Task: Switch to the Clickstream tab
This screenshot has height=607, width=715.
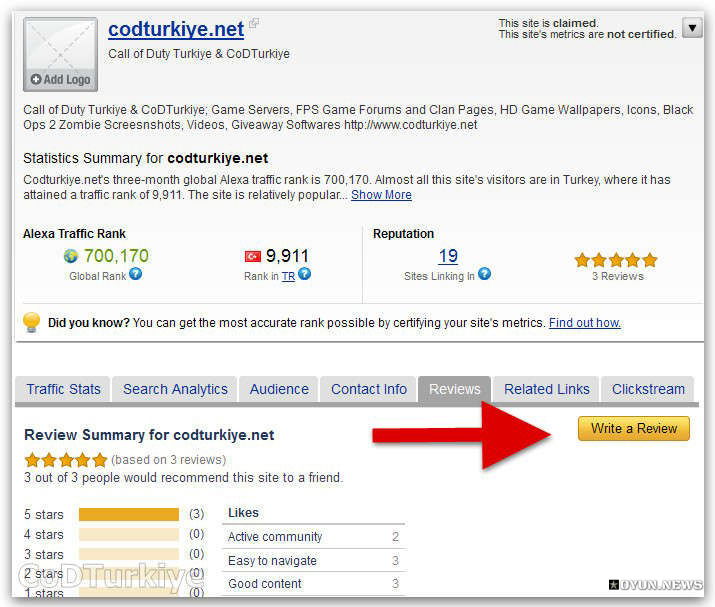Action: 648,389
